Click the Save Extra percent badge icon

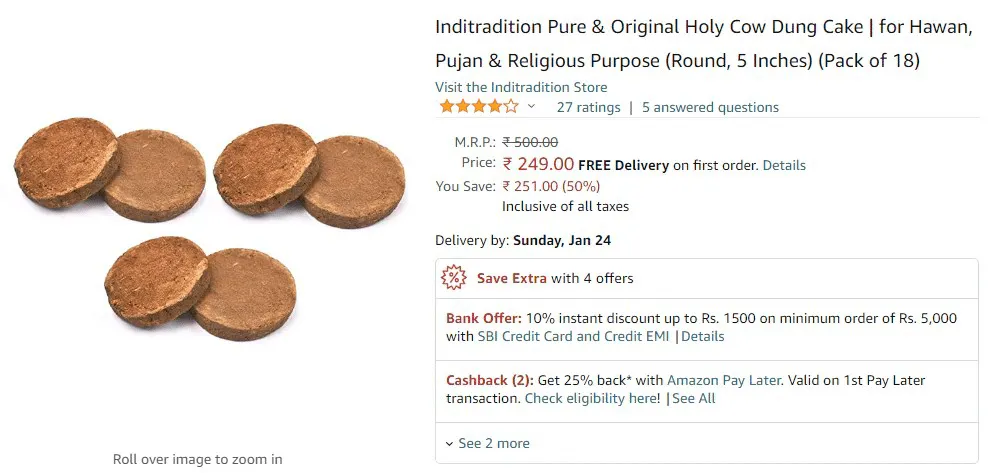pyautogui.click(x=454, y=278)
